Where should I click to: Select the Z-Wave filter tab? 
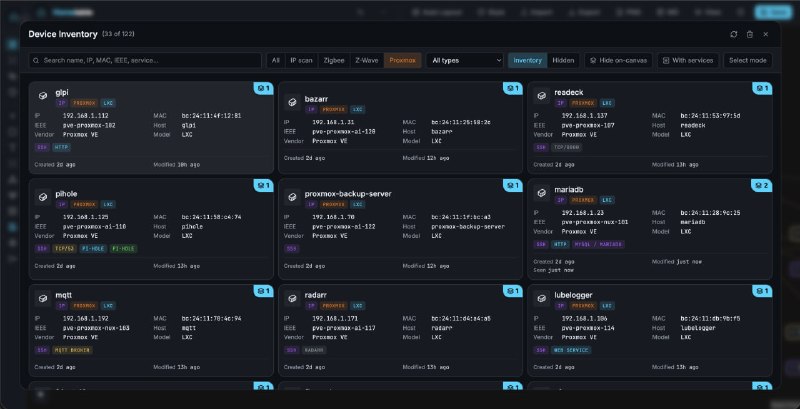click(367, 60)
